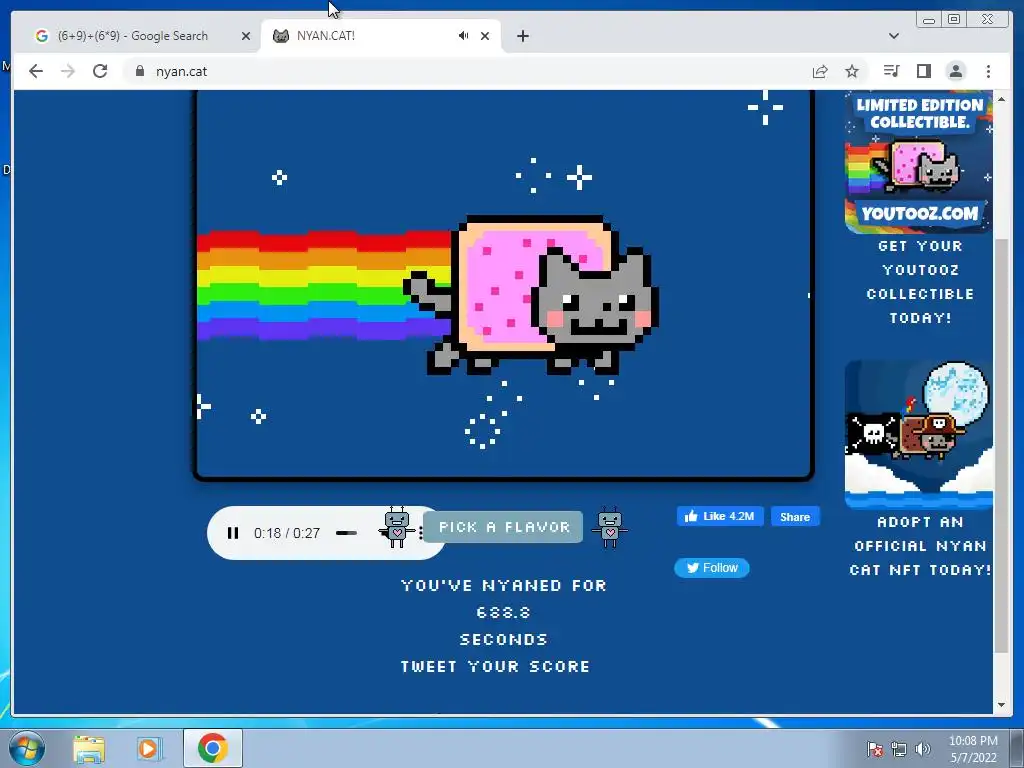Open the Action Center flag icon in tray

(874, 748)
